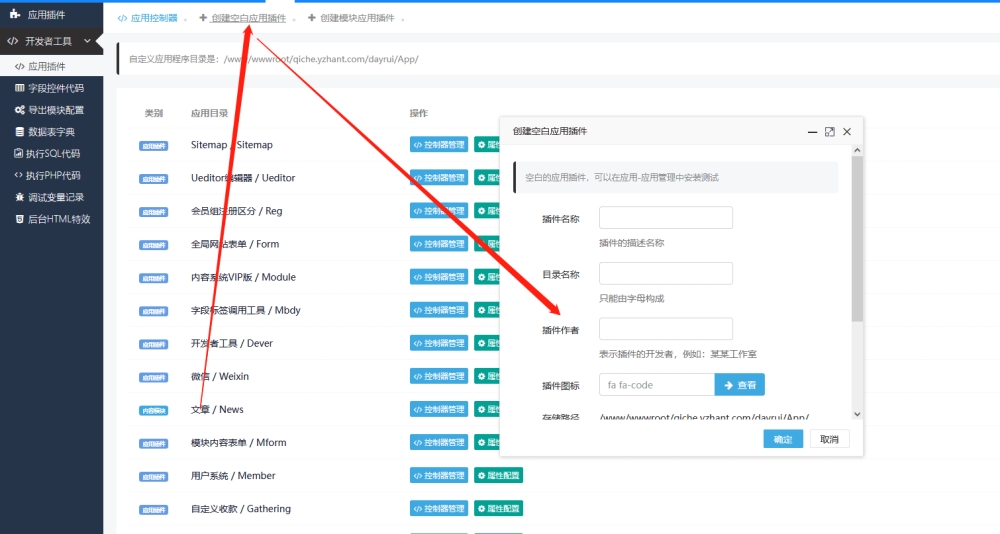
Task: Click 控制器管理 for Form row
Action: point(439,244)
